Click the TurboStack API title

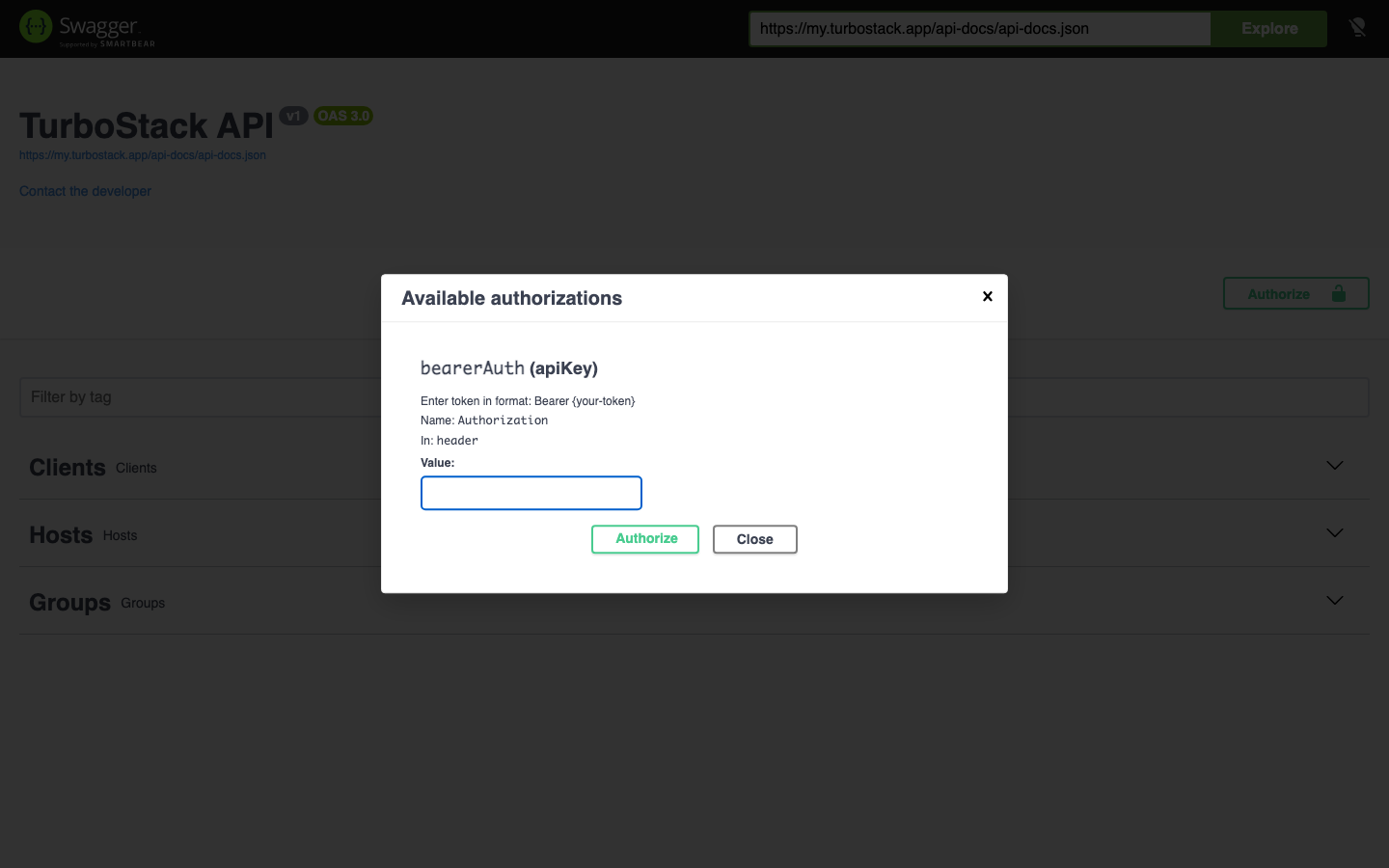(147, 125)
